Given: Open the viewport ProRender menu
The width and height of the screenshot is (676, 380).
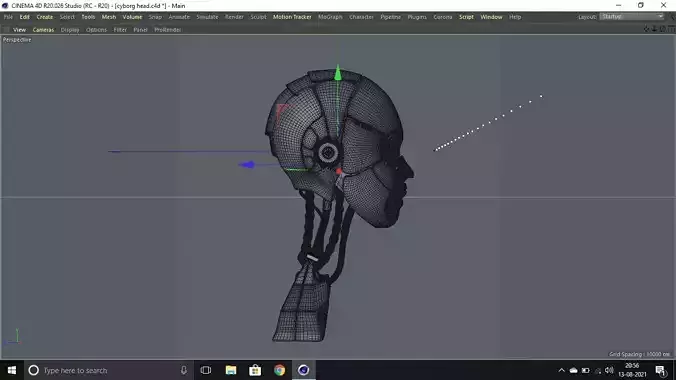Looking at the screenshot, I should (167, 30).
